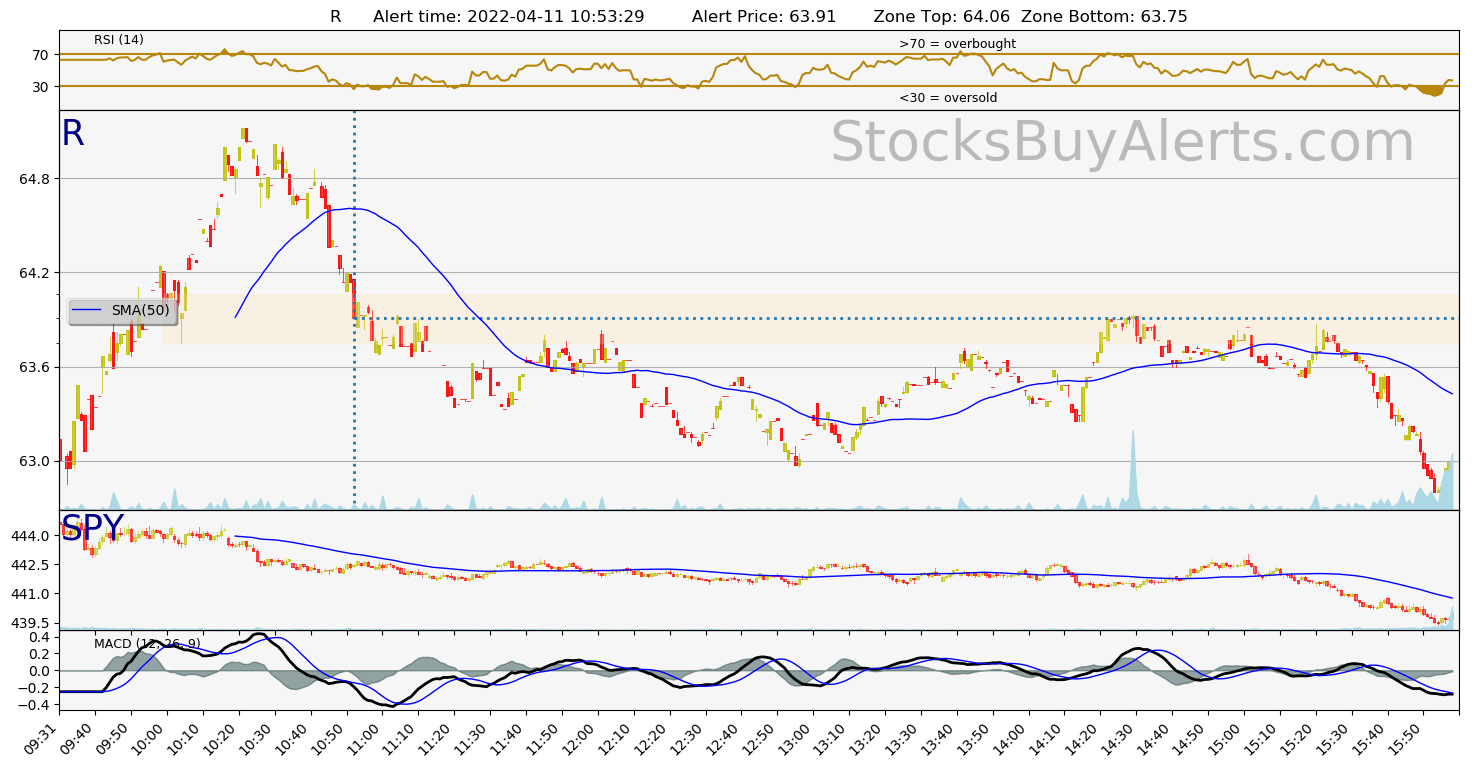Viewport: 1474px width, 768px height.
Task: Click the 15:20 time axis label
Action: [x=1298, y=736]
